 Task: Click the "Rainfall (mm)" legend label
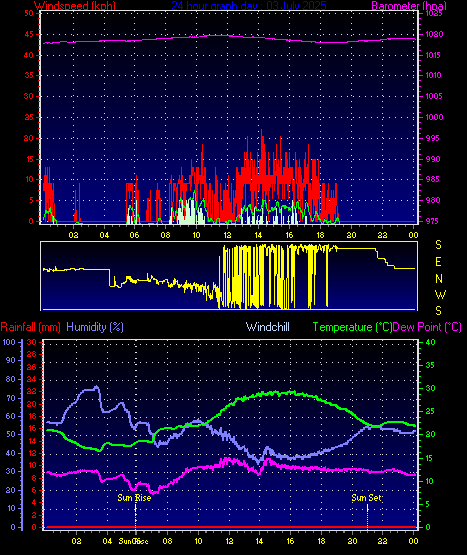click(x=30, y=327)
